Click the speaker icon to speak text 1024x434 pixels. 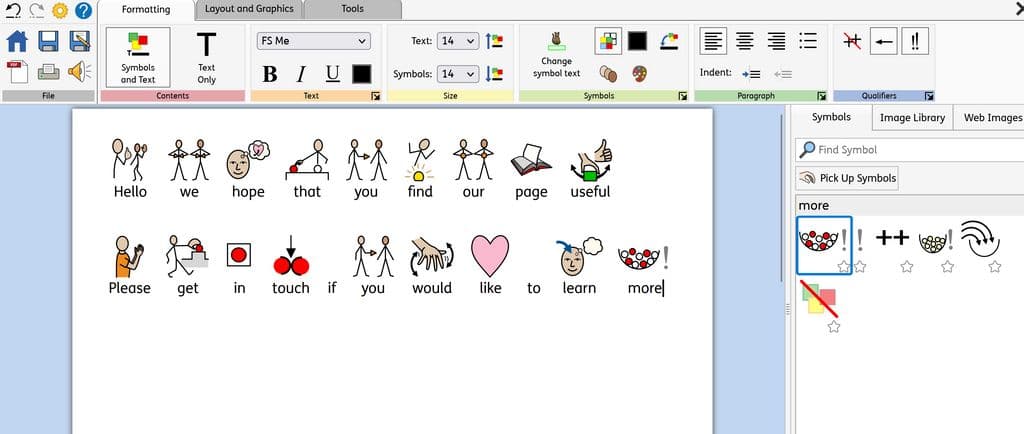tap(78, 72)
